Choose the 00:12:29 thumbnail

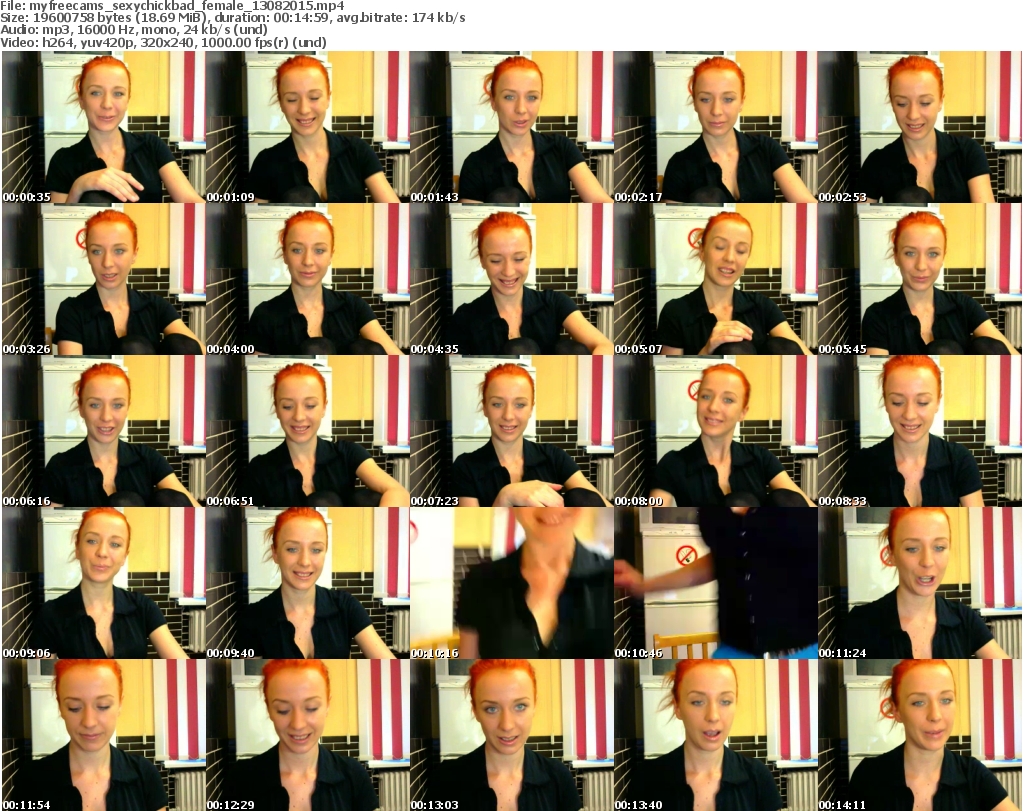click(308, 735)
